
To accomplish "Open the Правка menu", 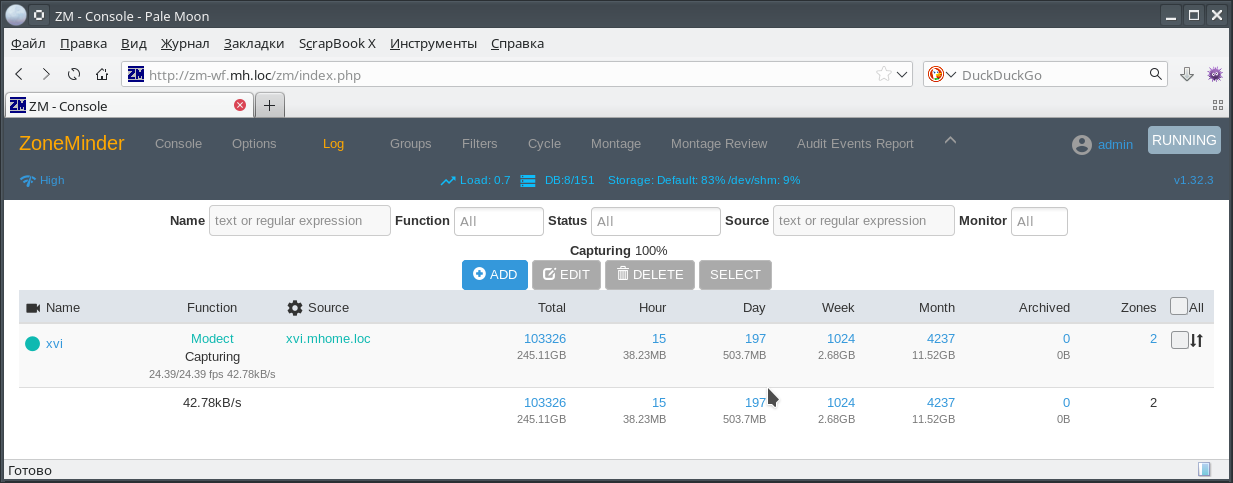I will (x=83, y=43).
